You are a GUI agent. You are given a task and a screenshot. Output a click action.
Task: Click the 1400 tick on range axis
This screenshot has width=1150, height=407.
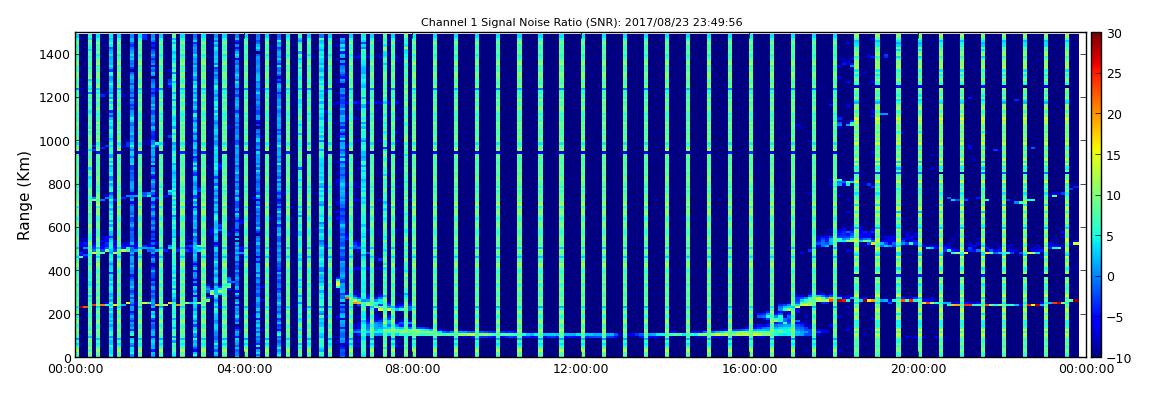54,54
